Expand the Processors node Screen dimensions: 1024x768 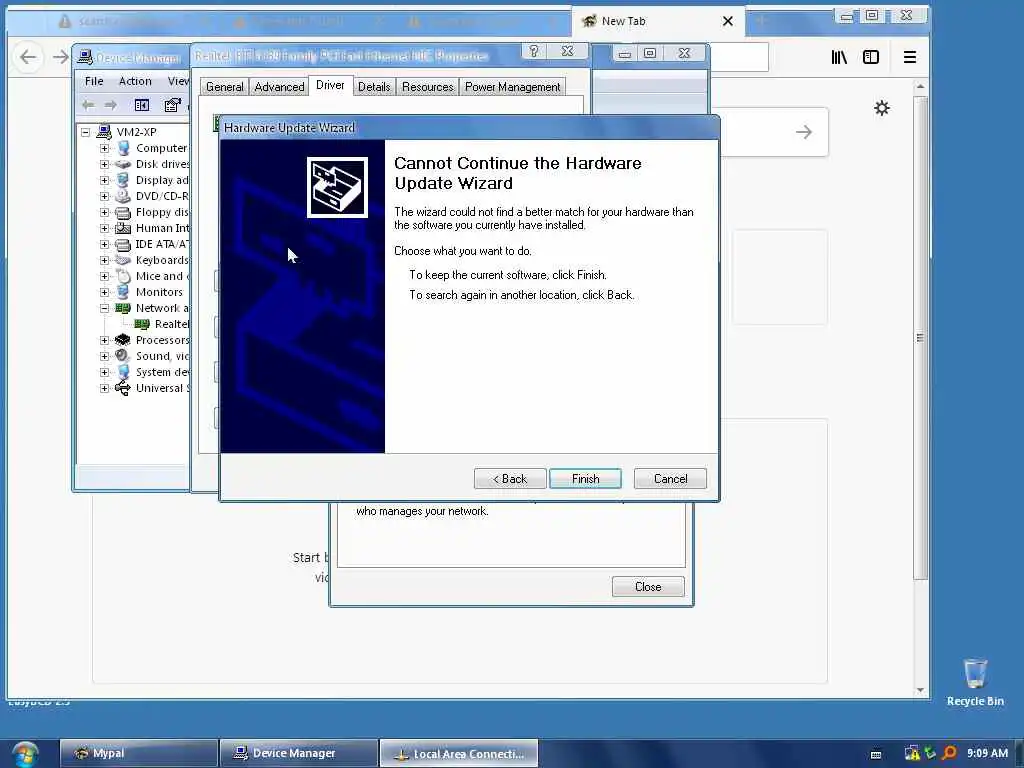(x=104, y=340)
